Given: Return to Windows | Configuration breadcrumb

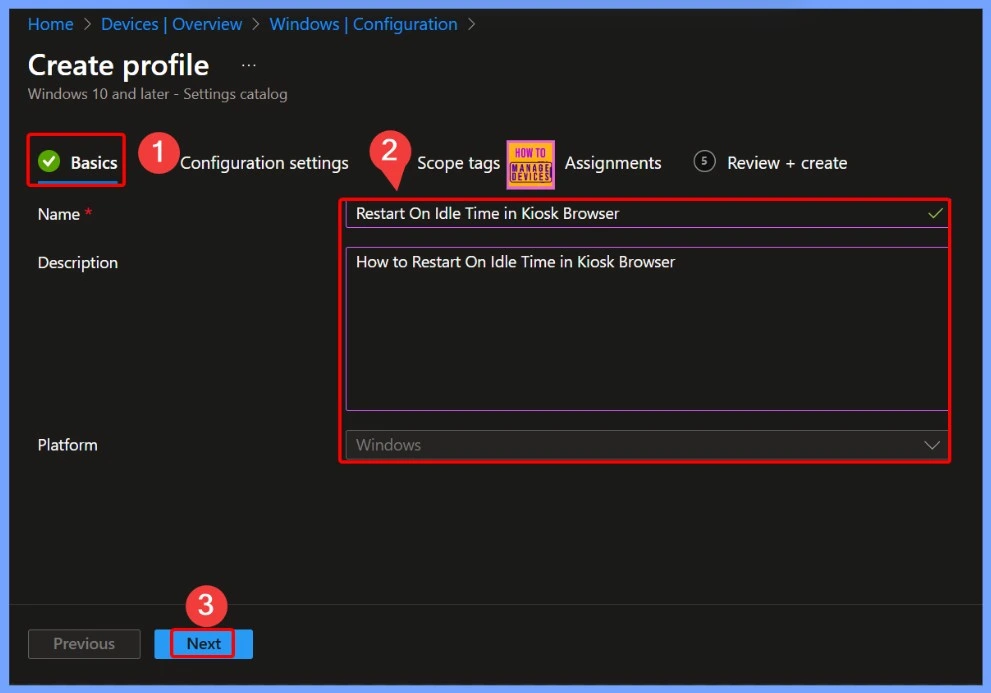Looking at the screenshot, I should click(x=363, y=24).
